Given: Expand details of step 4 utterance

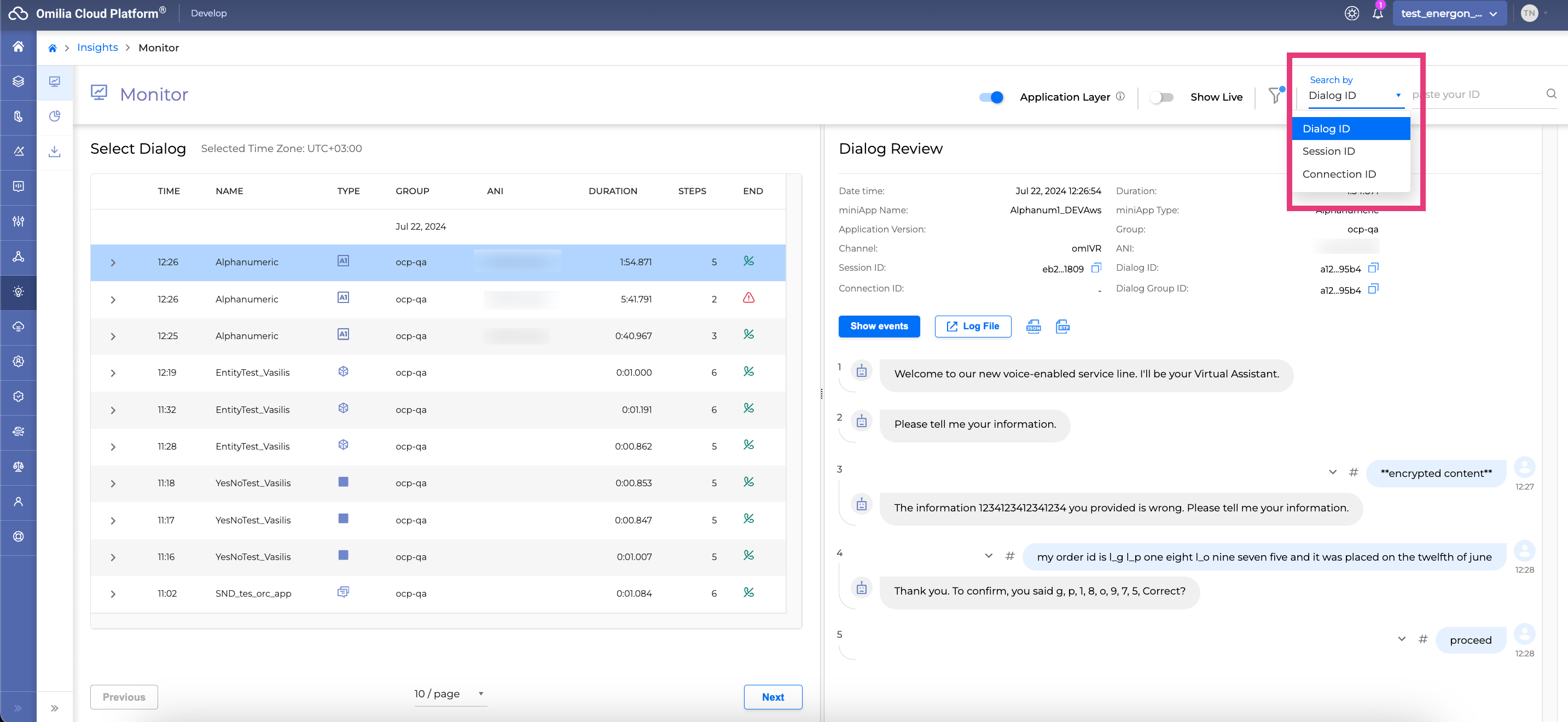Looking at the screenshot, I should point(989,555).
